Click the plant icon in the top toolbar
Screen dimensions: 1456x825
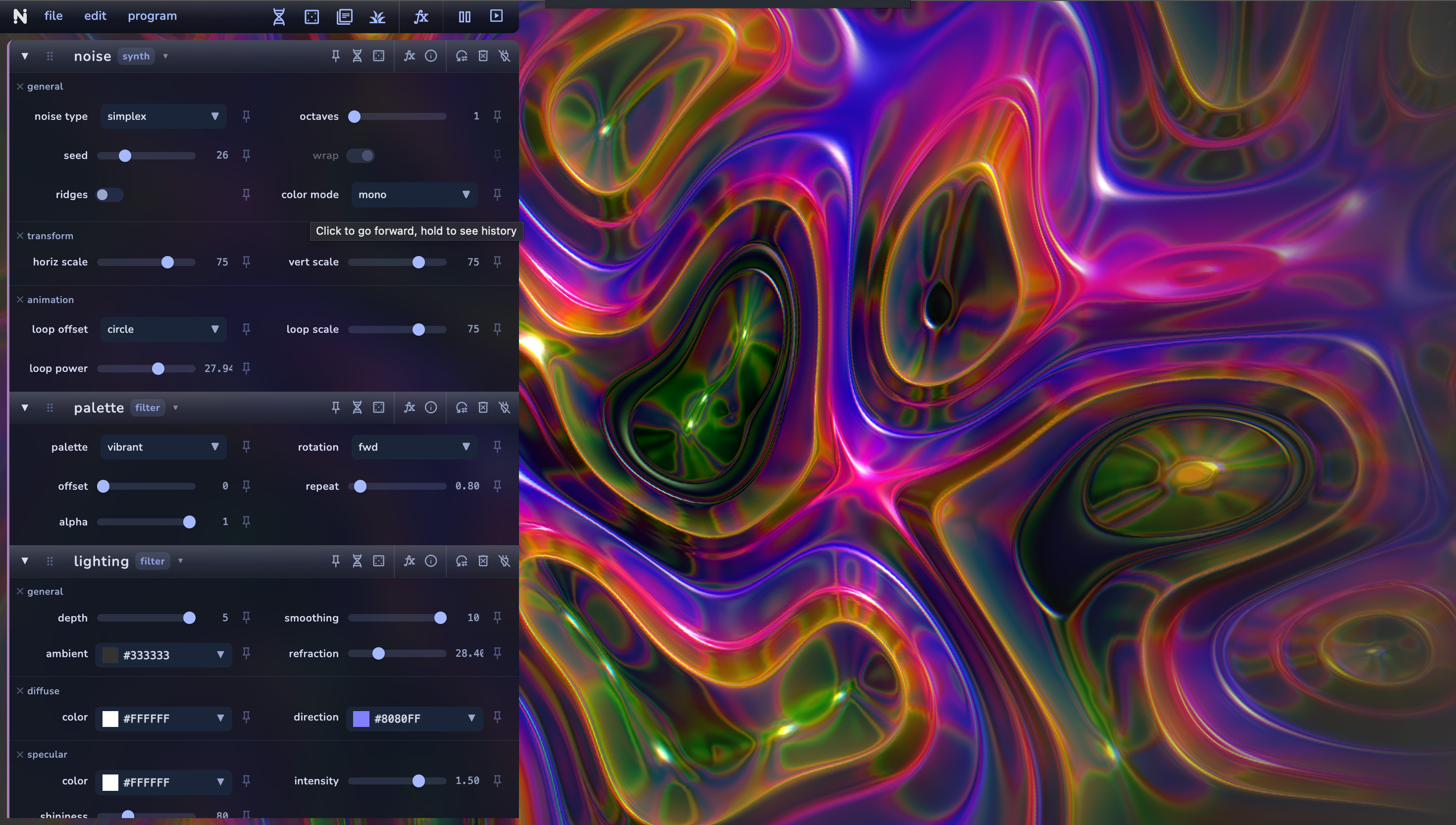coord(377,16)
